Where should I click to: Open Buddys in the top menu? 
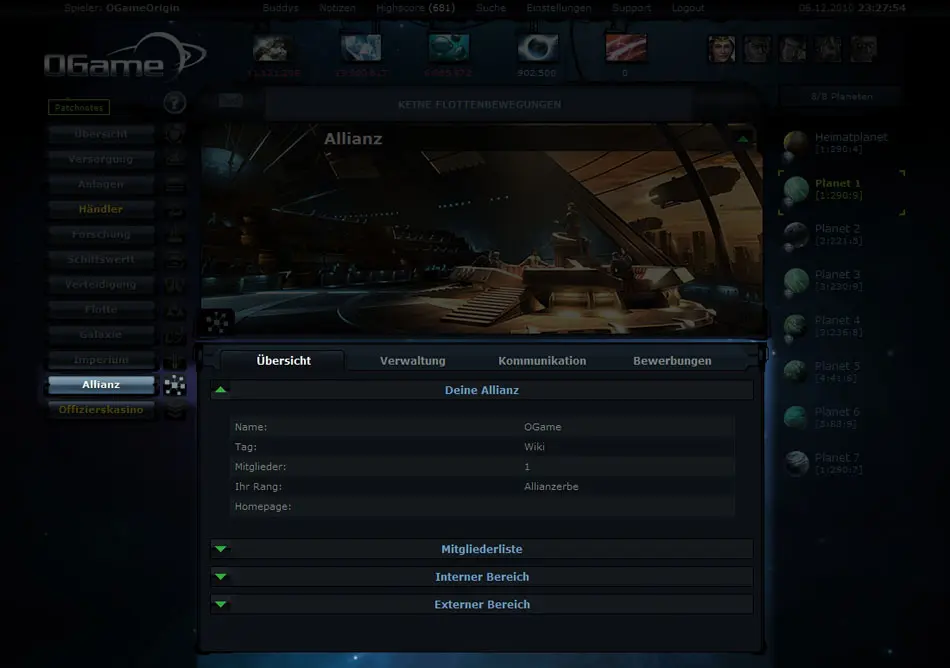[x=281, y=8]
